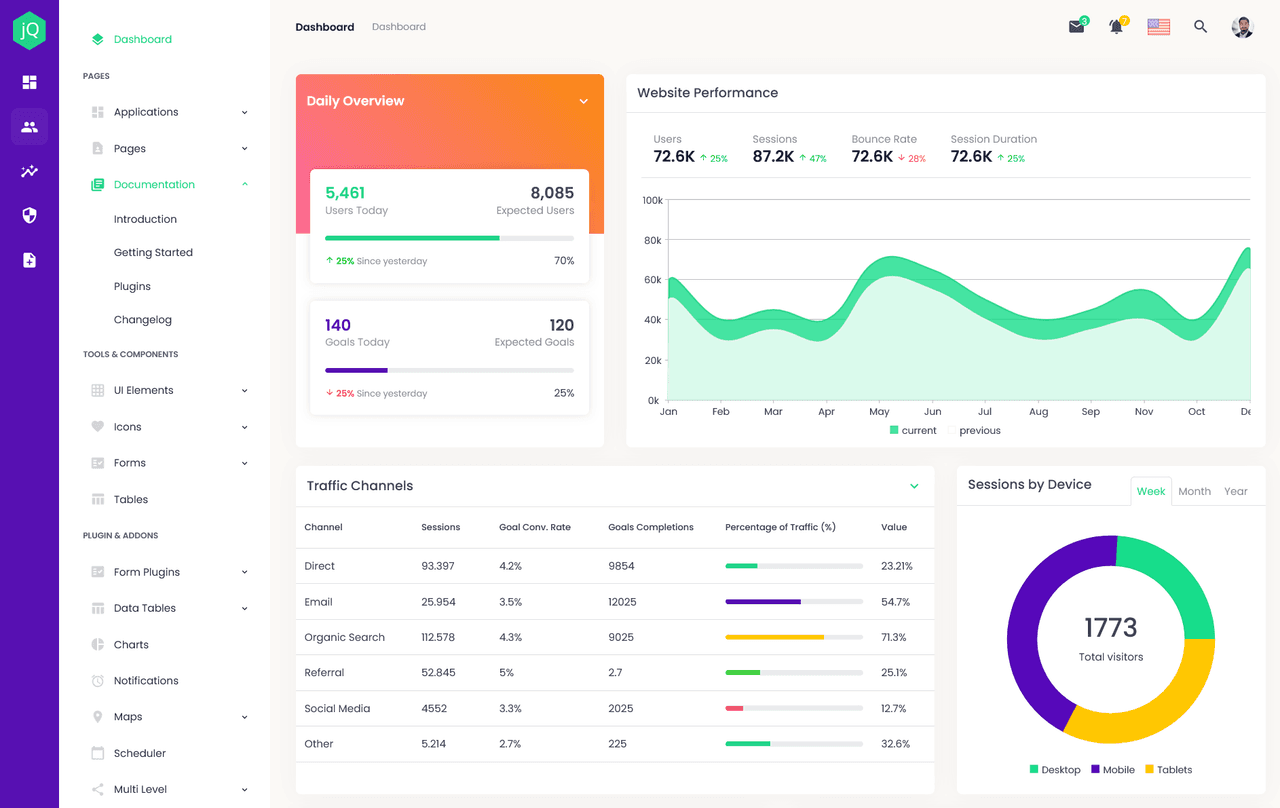Screen dimensions: 1280x808
Task: Expand the Form Plugins chevron
Action: click(245, 572)
